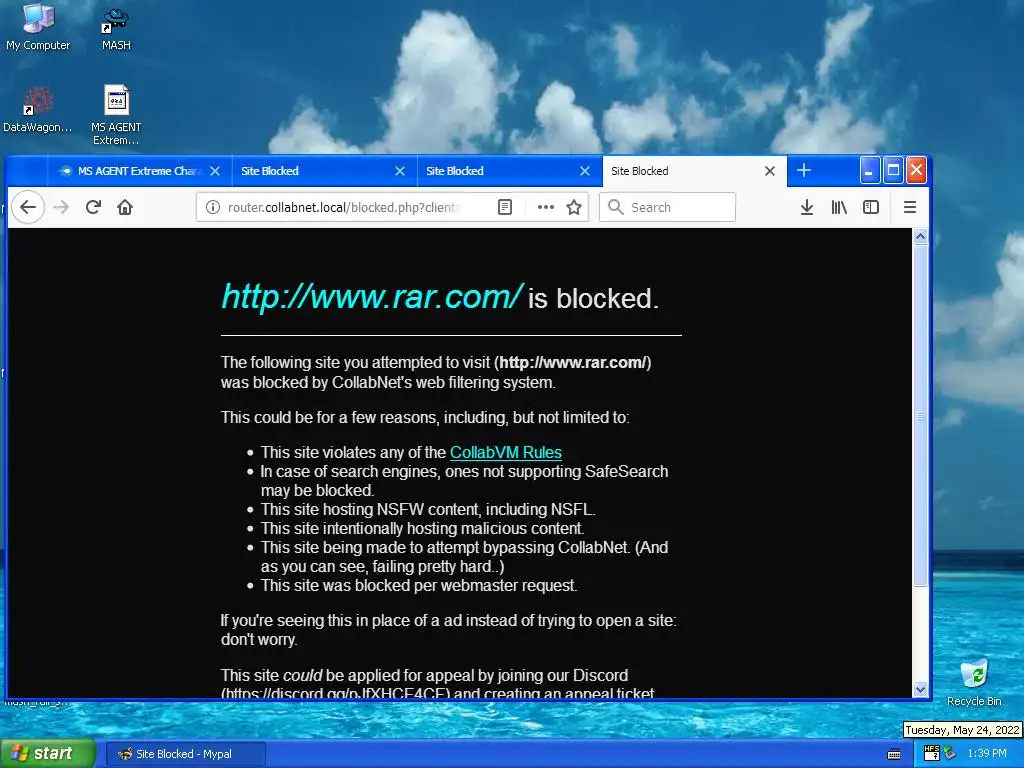This screenshot has width=1024, height=768.
Task: Click the system clock 1:39 PM
Action: (987, 754)
